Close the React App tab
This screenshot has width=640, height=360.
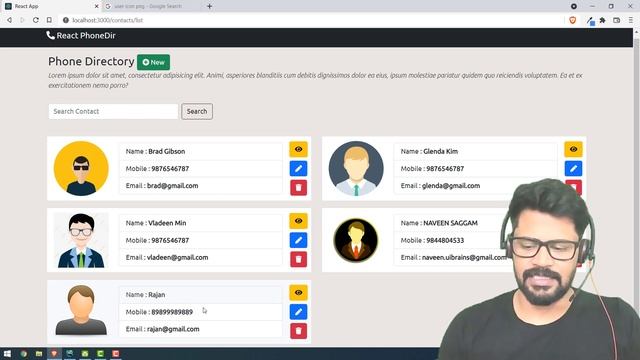pyautogui.click(x=96, y=6)
